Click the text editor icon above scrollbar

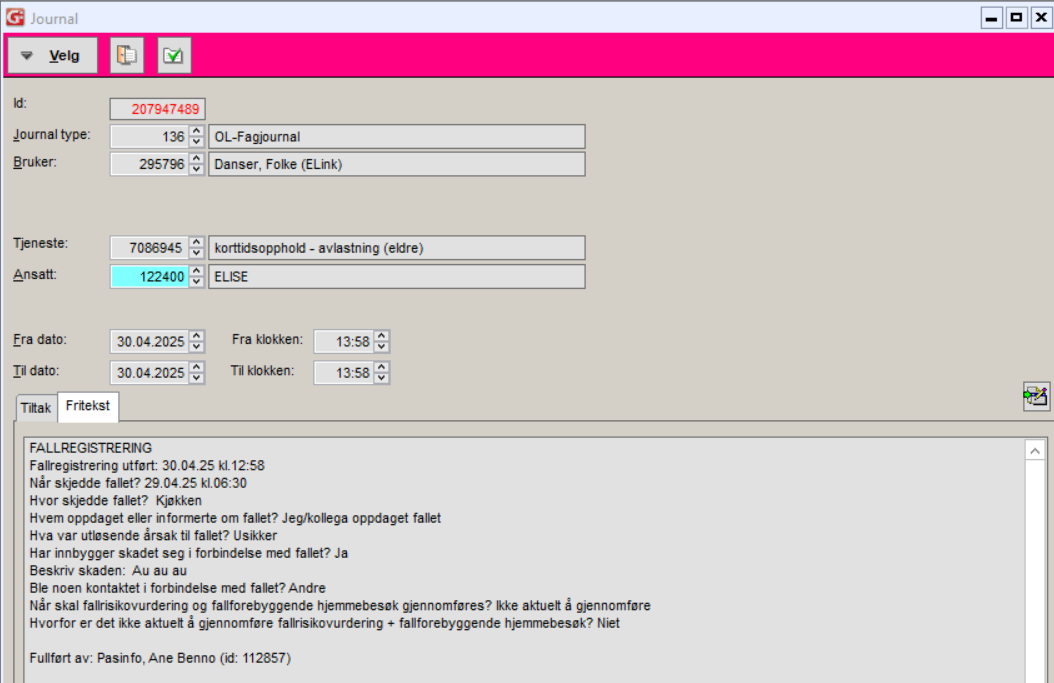point(1036,396)
